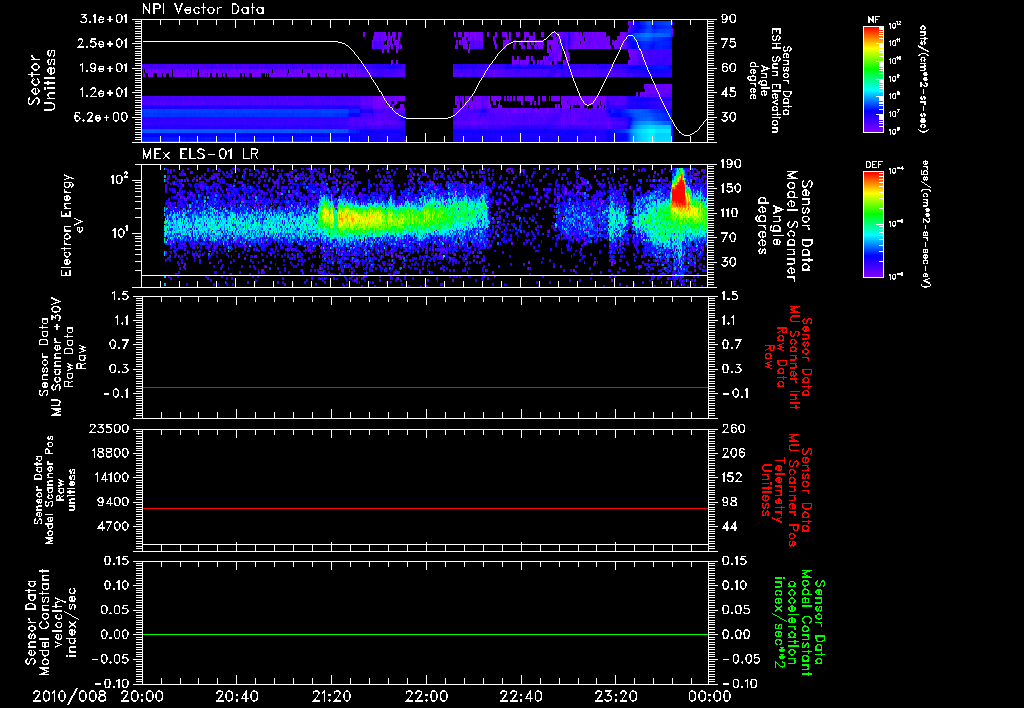Select the 1.2e+01 sector tick label
The width and height of the screenshot is (1024, 708).
click(x=103, y=93)
